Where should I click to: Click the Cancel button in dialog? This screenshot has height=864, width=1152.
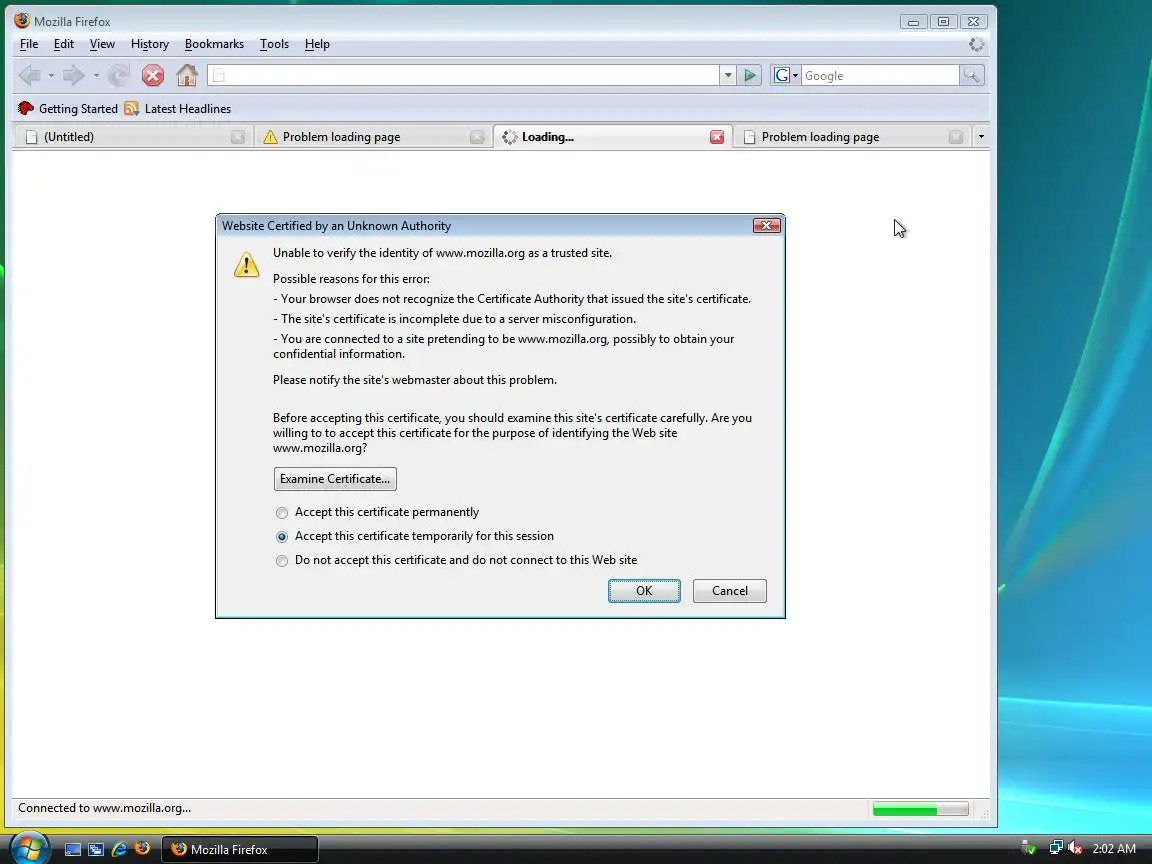pos(730,591)
